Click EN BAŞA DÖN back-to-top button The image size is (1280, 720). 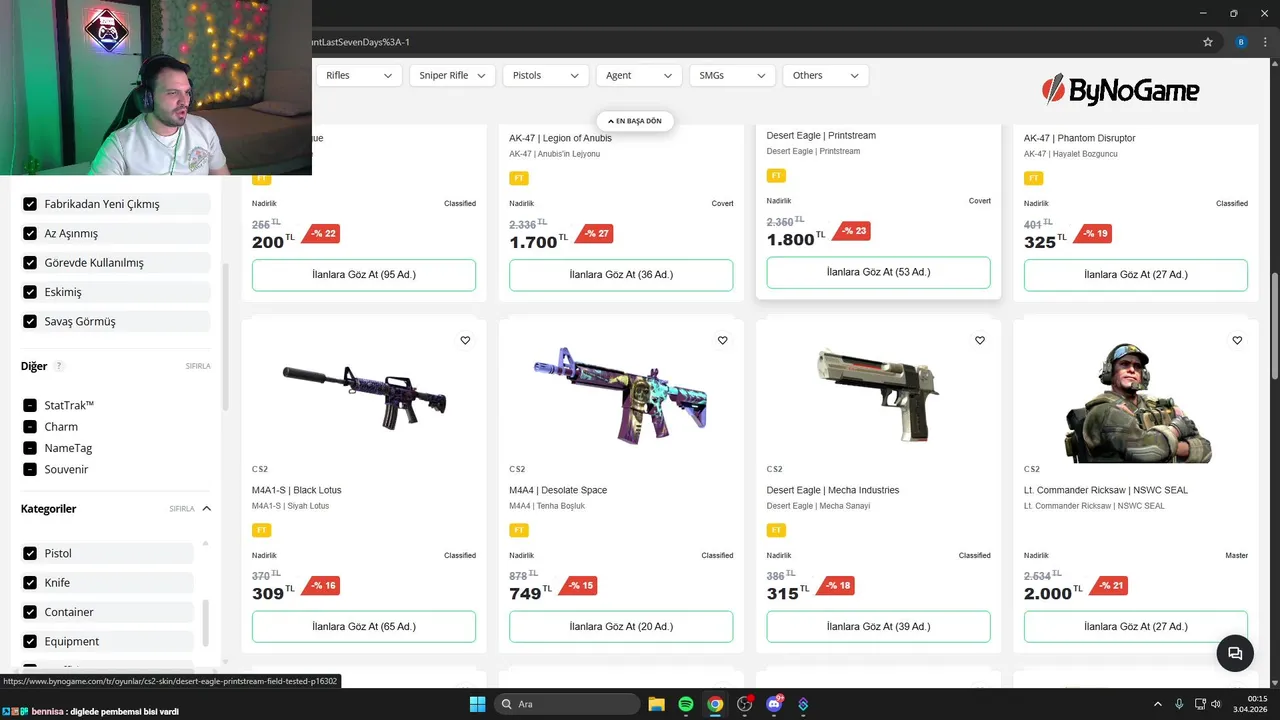635,121
